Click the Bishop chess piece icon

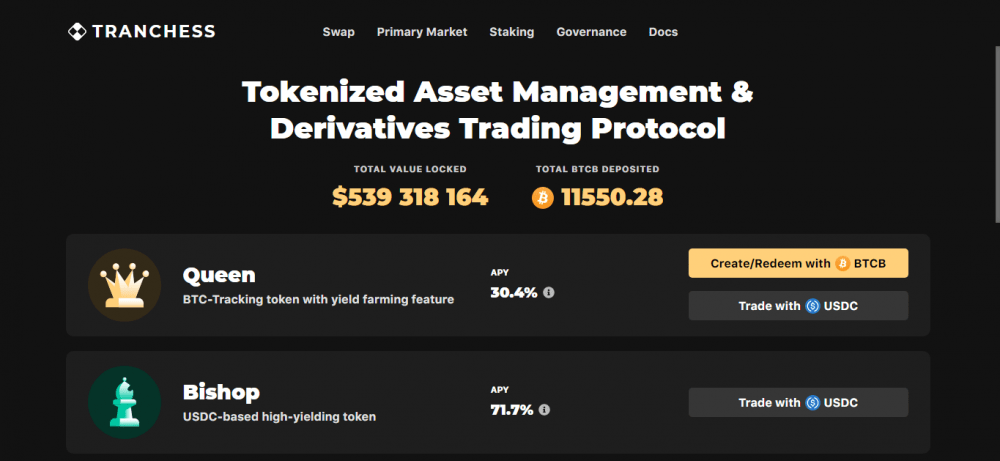[124, 402]
